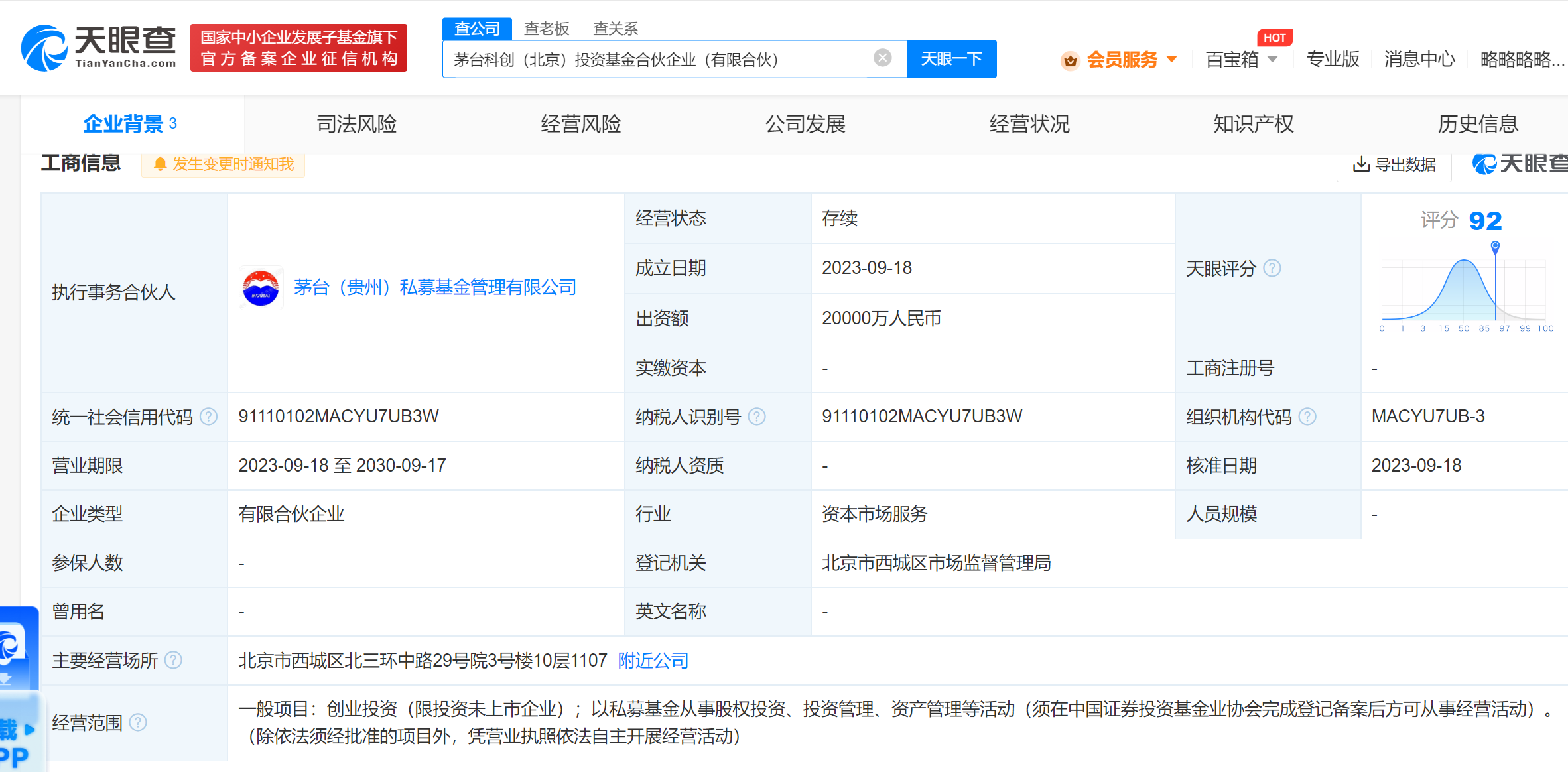Click help icon next to 主要经营场所
Viewport: 1568px width, 772px height.
coord(173,661)
